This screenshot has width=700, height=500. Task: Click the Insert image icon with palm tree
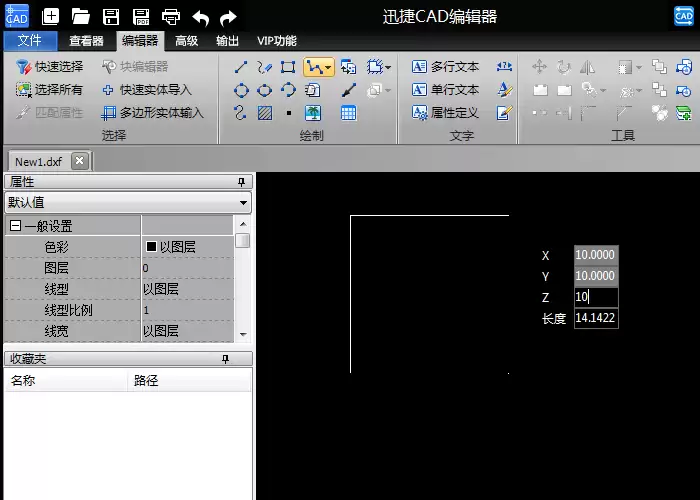click(x=312, y=113)
